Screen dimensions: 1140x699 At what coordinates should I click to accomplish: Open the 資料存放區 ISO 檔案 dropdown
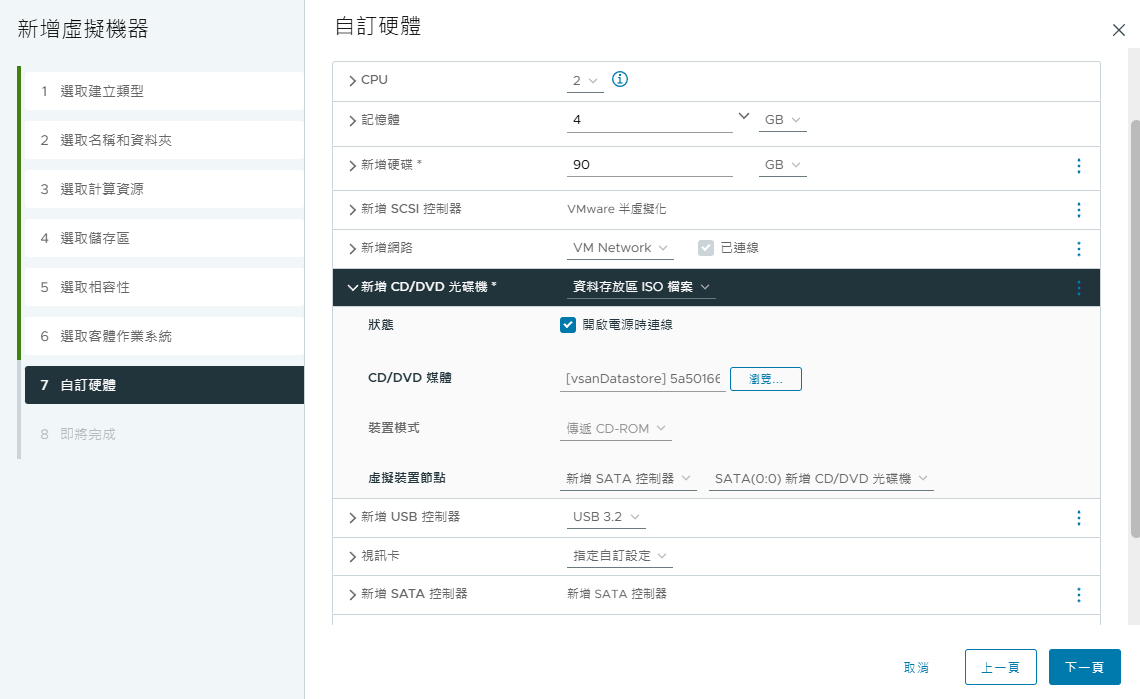coord(641,287)
